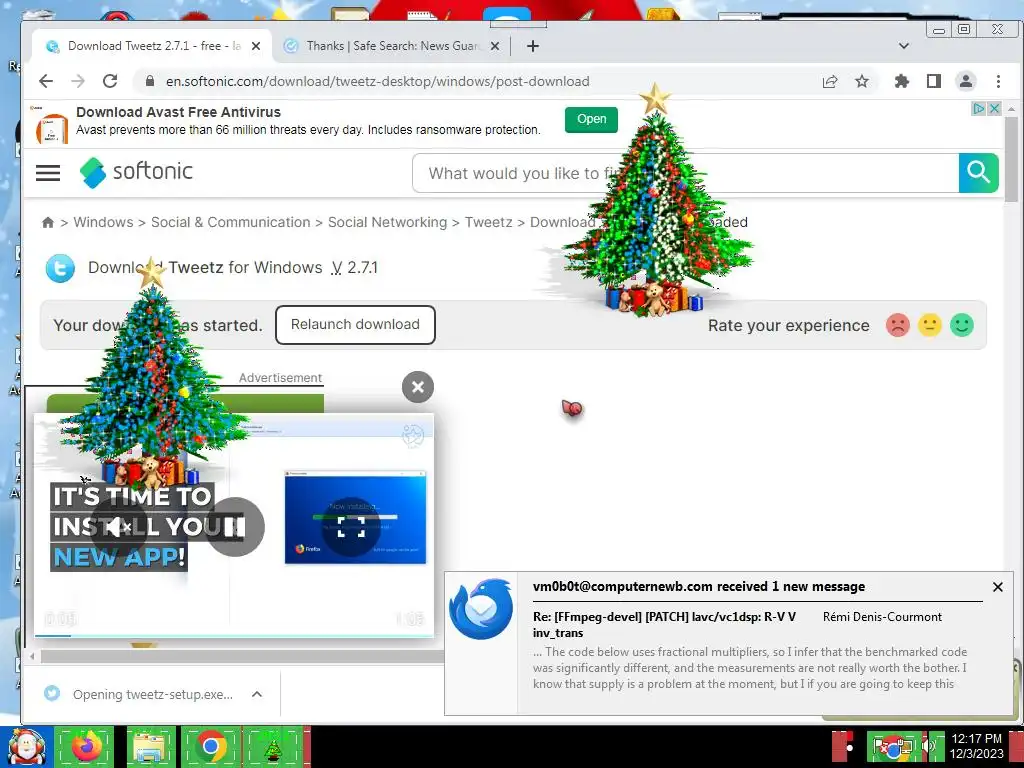
Task: Close the Thanks Safe Search tab
Action: 495,46
